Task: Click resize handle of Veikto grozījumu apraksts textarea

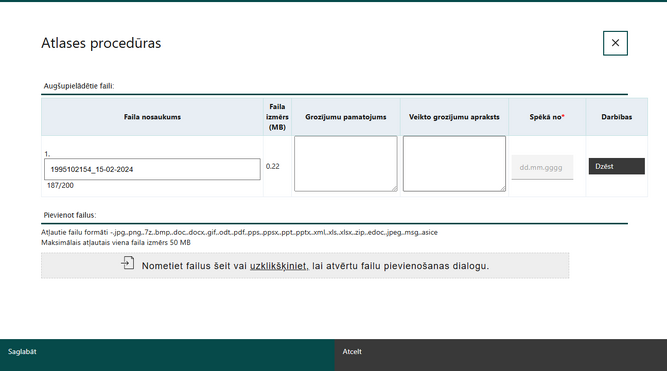Action: [x=503, y=188]
